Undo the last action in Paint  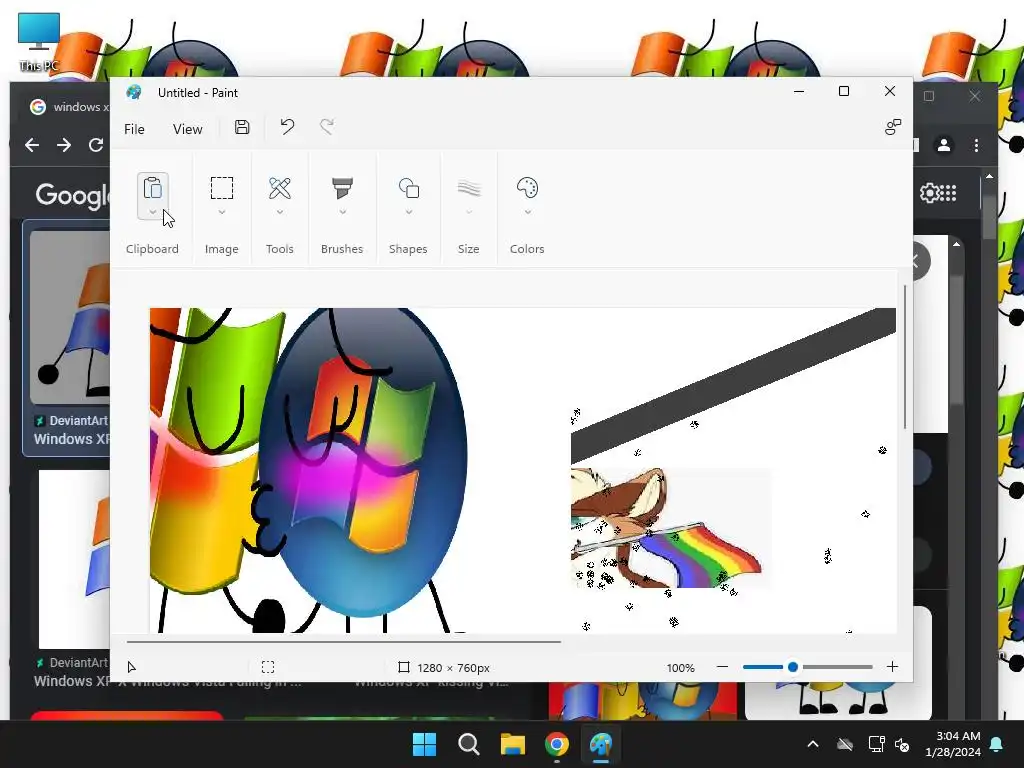287,127
